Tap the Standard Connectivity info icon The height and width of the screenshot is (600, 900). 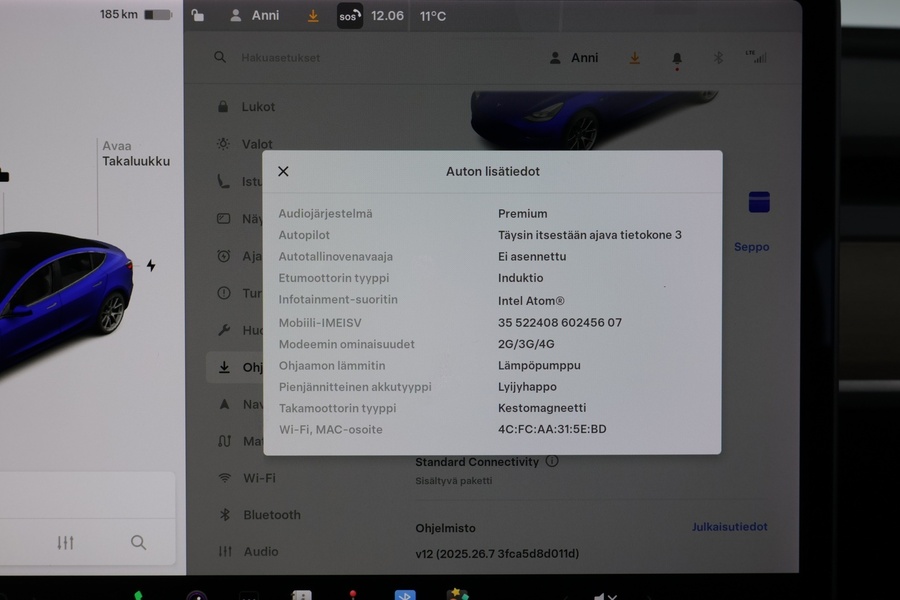[551, 462]
